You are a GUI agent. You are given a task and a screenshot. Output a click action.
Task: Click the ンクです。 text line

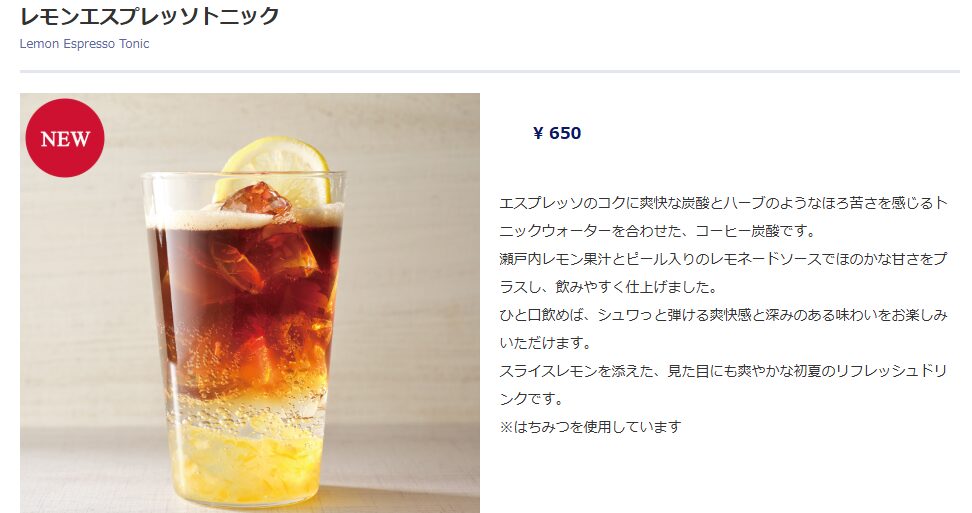(532, 398)
